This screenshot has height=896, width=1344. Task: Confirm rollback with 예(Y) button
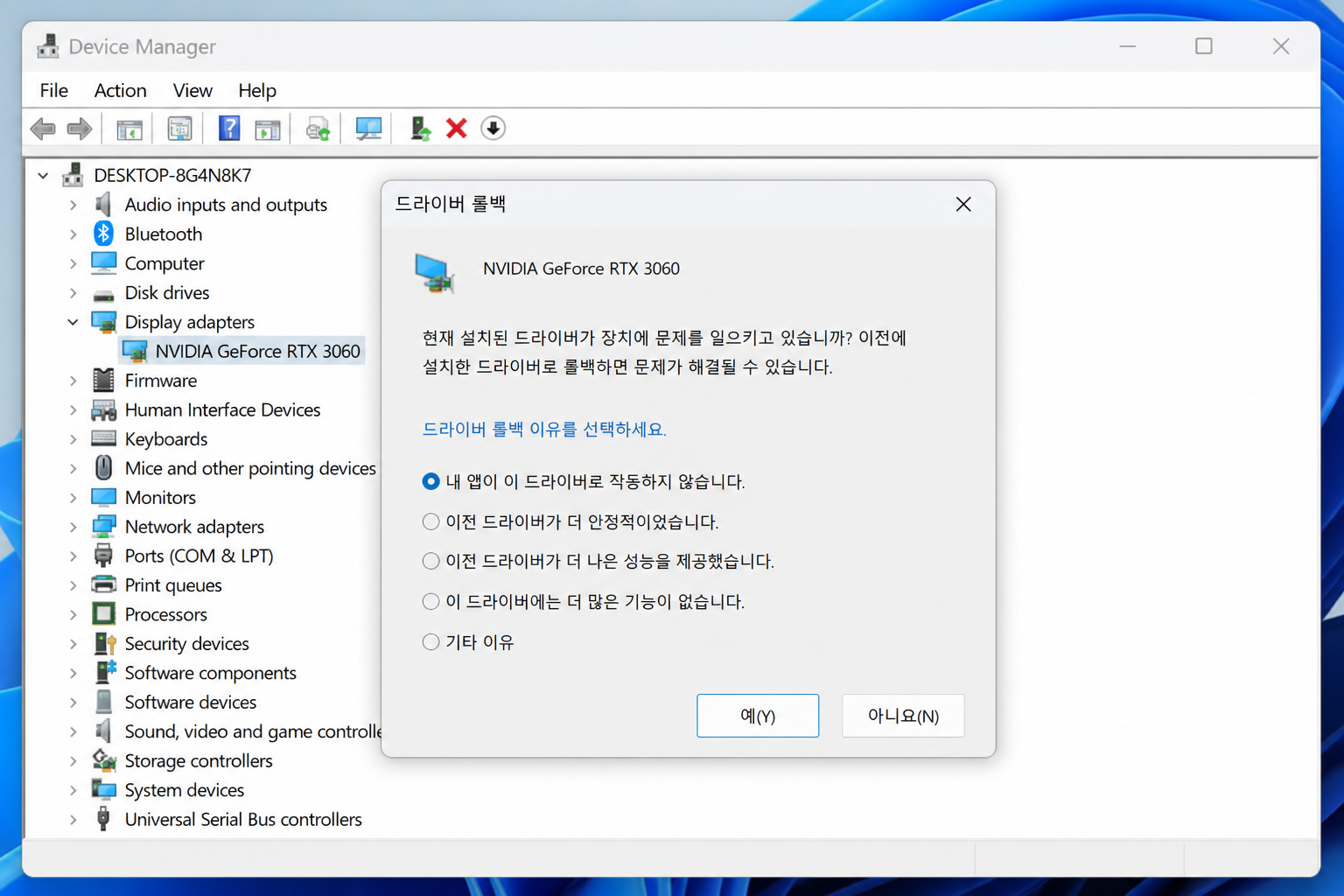coord(758,716)
